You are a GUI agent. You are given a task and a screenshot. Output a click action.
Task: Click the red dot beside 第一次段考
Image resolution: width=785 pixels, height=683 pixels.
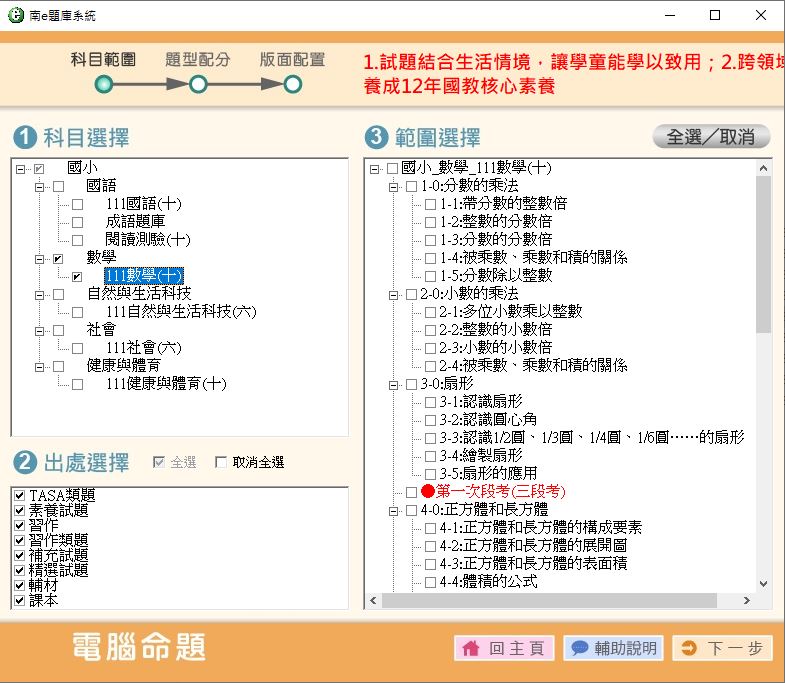(x=428, y=491)
